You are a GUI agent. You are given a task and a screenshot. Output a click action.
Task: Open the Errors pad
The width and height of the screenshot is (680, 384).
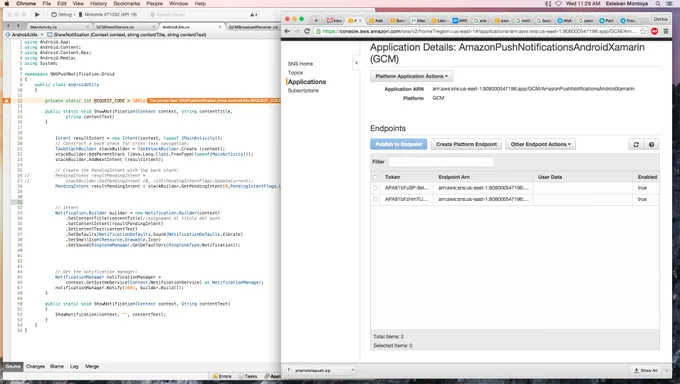tap(222, 376)
